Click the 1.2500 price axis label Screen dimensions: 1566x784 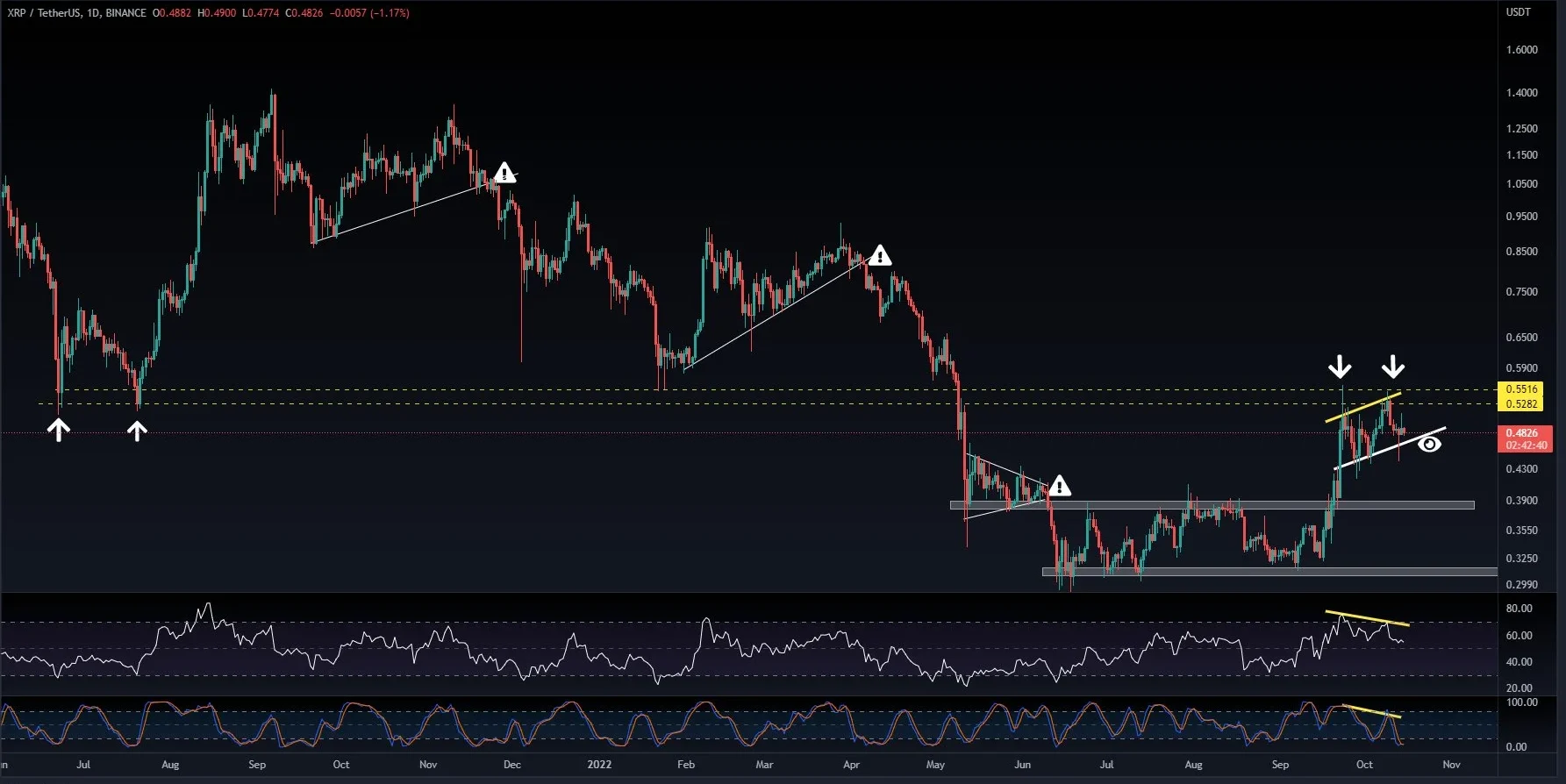[x=1522, y=129]
